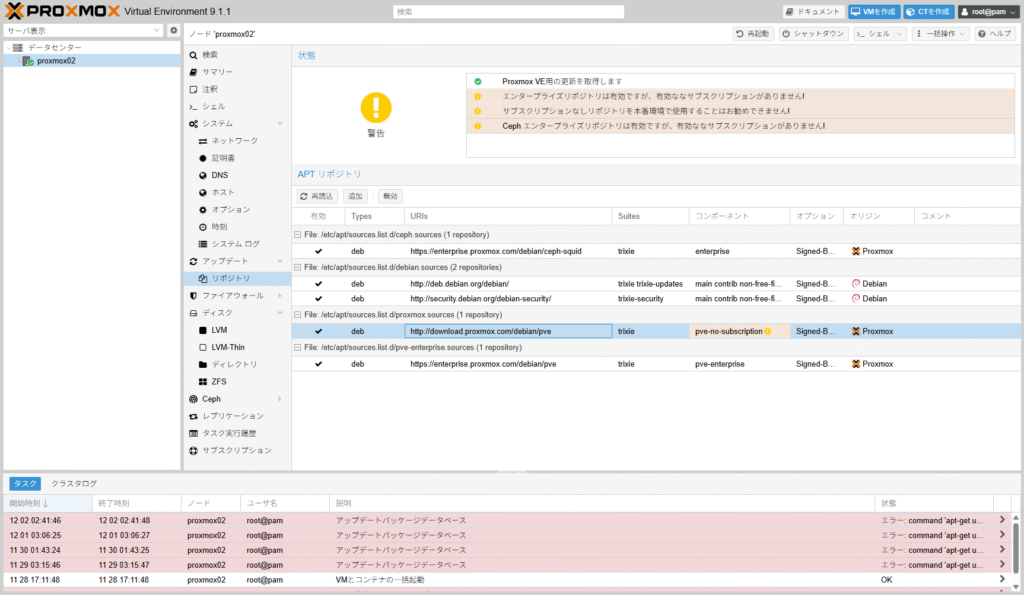Click enabled checkmark for ceph-squid repository
Viewport: 1024px width, 595px height.
point(318,251)
